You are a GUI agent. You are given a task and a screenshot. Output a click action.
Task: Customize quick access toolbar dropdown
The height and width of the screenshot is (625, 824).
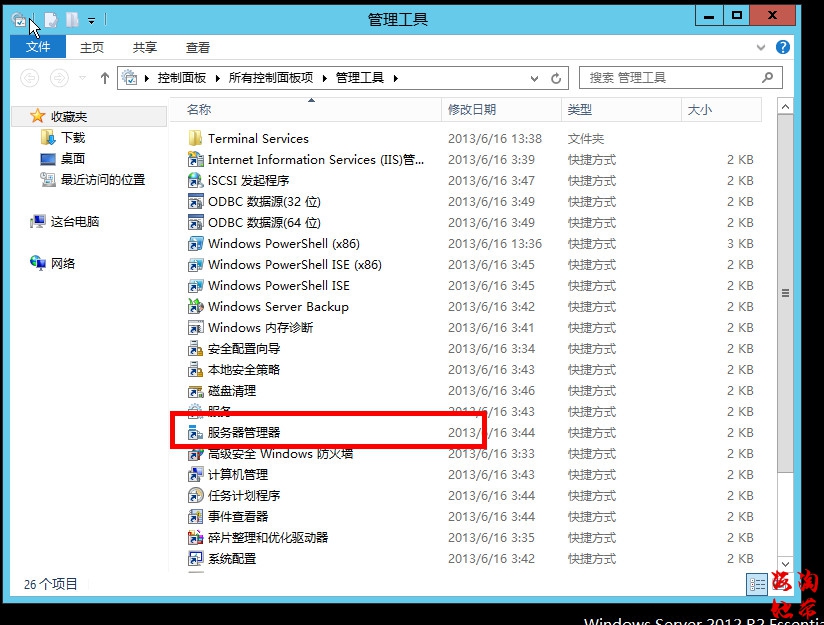91,21
